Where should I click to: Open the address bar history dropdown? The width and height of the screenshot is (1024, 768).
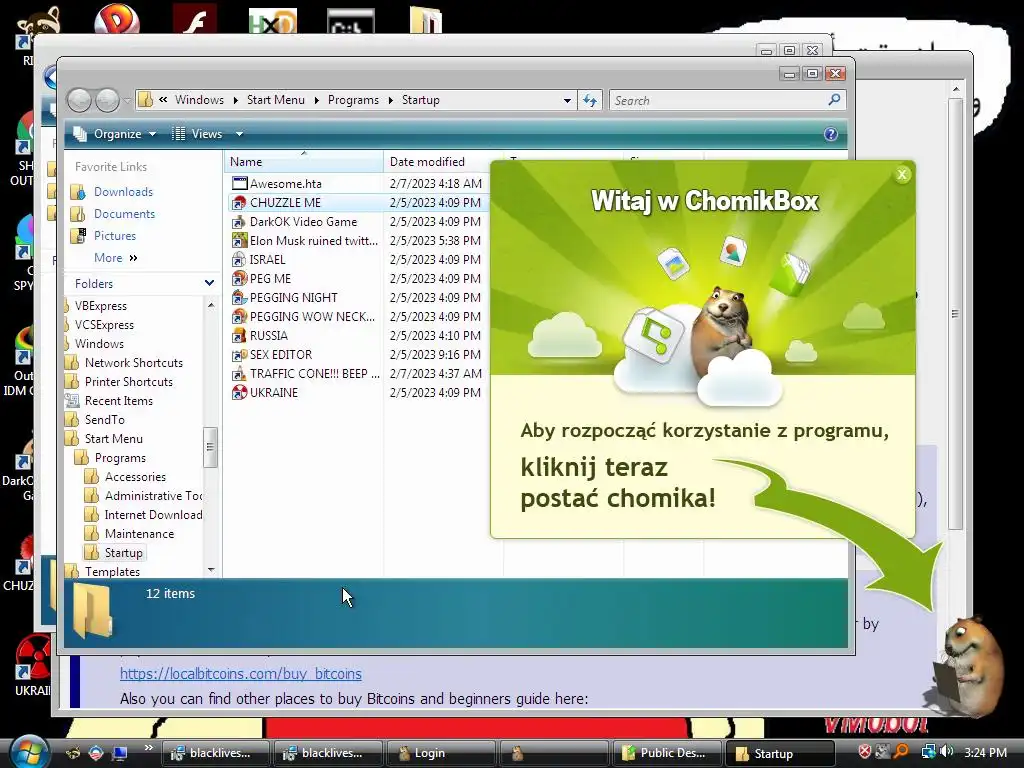[x=567, y=100]
